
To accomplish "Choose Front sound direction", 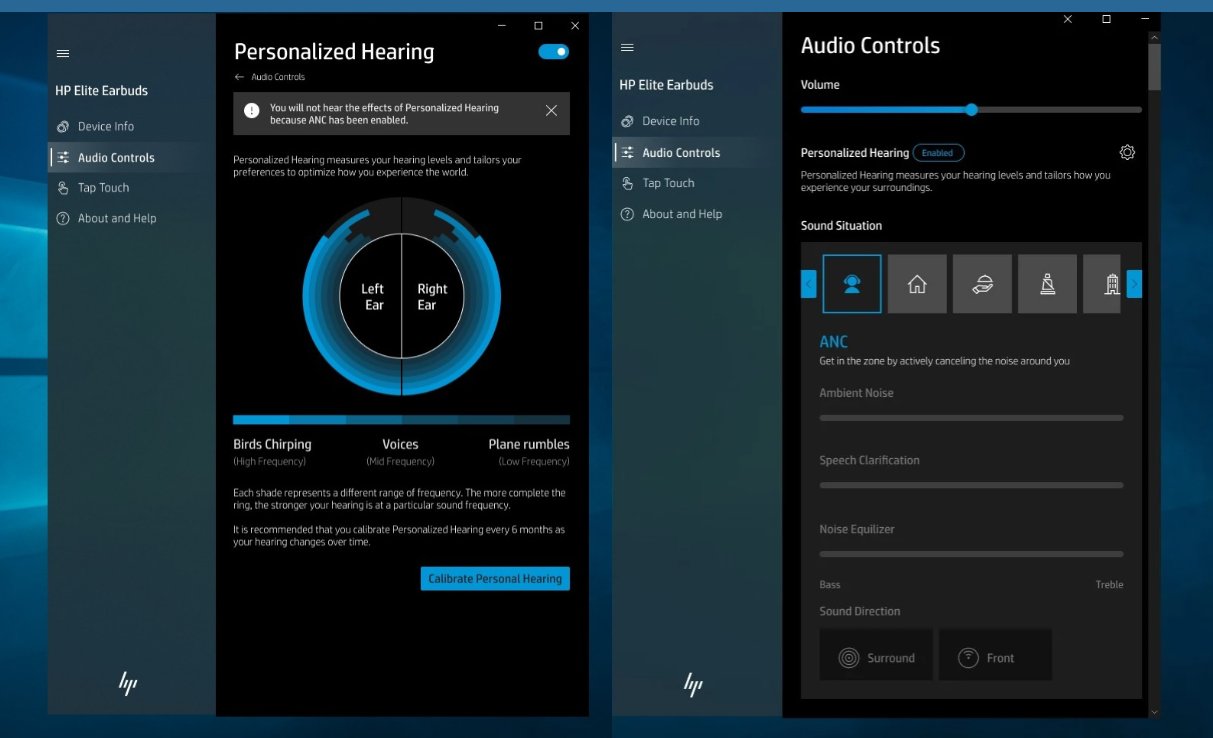I will pyautogui.click(x=995, y=655).
